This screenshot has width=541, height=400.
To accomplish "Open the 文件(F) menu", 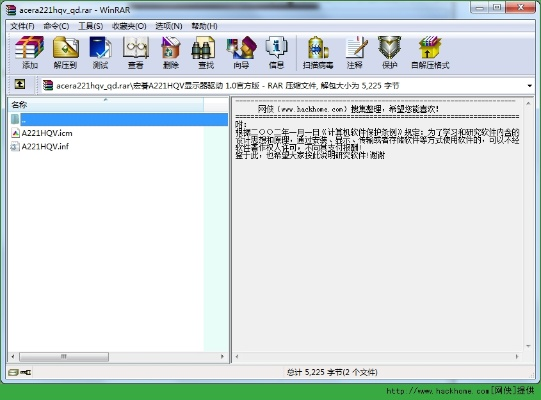I will click(22, 26).
